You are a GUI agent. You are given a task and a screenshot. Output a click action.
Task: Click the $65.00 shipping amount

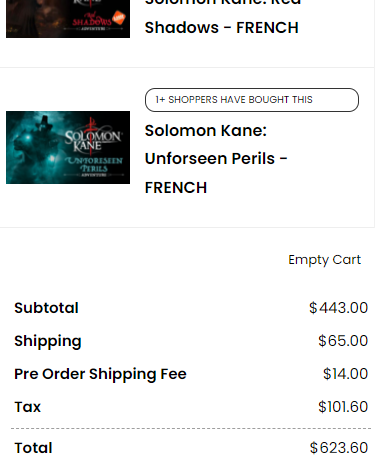(x=343, y=341)
